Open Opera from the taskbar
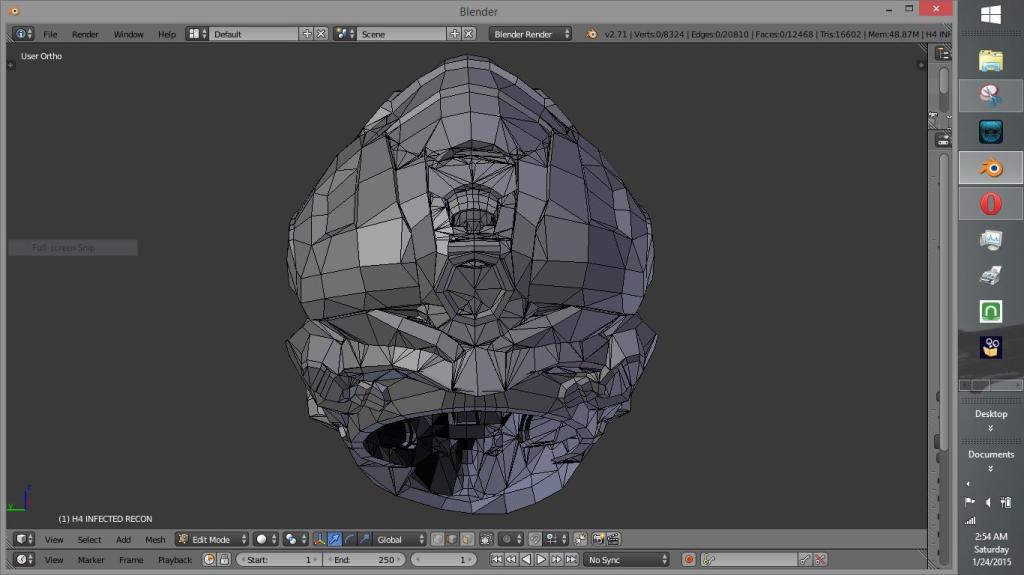Viewport: 1024px width, 575px height. click(x=991, y=204)
